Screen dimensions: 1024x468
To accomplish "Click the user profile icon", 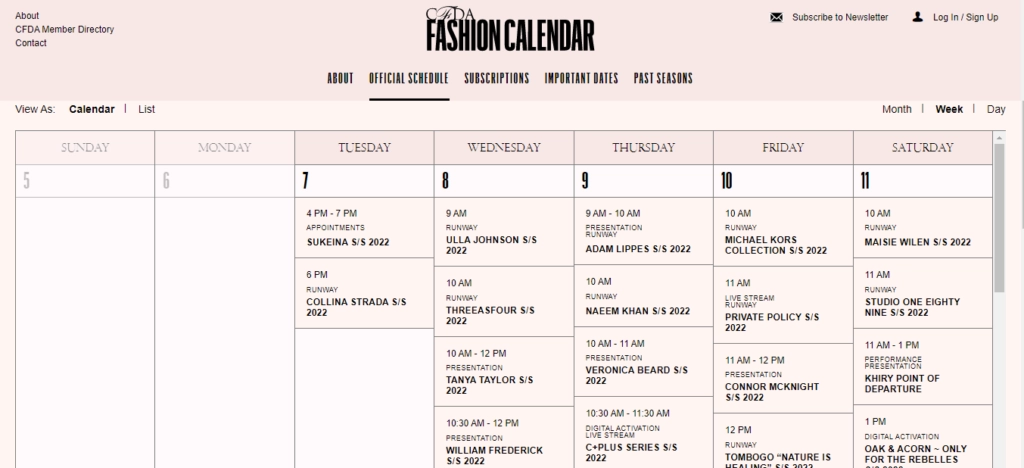I will pyautogui.click(x=917, y=17).
